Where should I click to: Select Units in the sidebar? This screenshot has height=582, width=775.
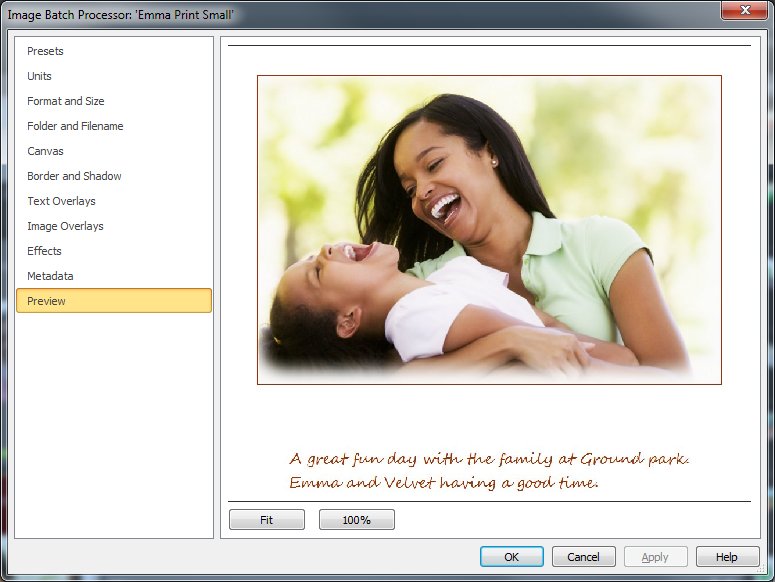pos(40,76)
